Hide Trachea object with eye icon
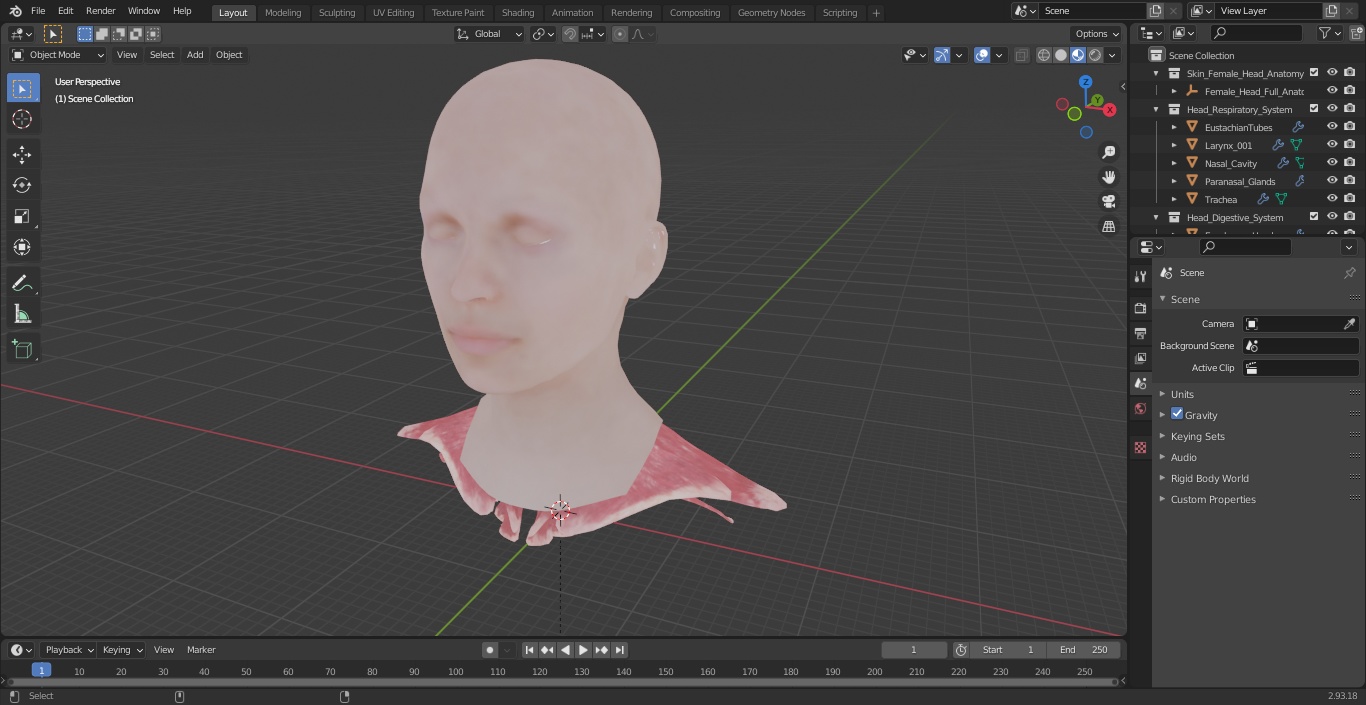1366x705 pixels. pyautogui.click(x=1332, y=199)
